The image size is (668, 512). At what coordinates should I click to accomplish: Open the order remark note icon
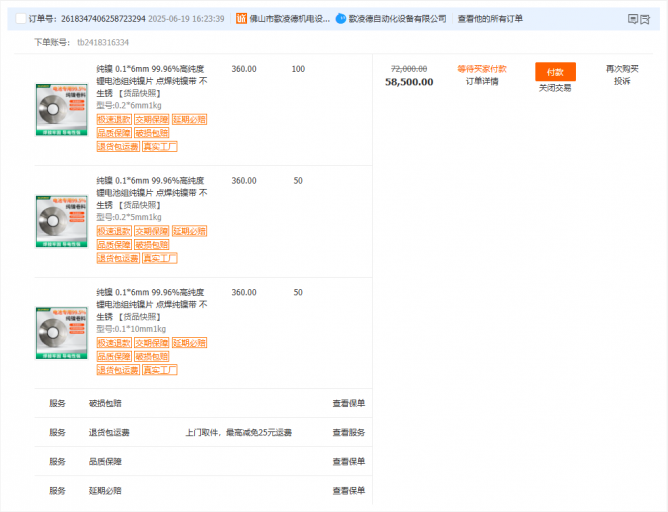[633, 19]
